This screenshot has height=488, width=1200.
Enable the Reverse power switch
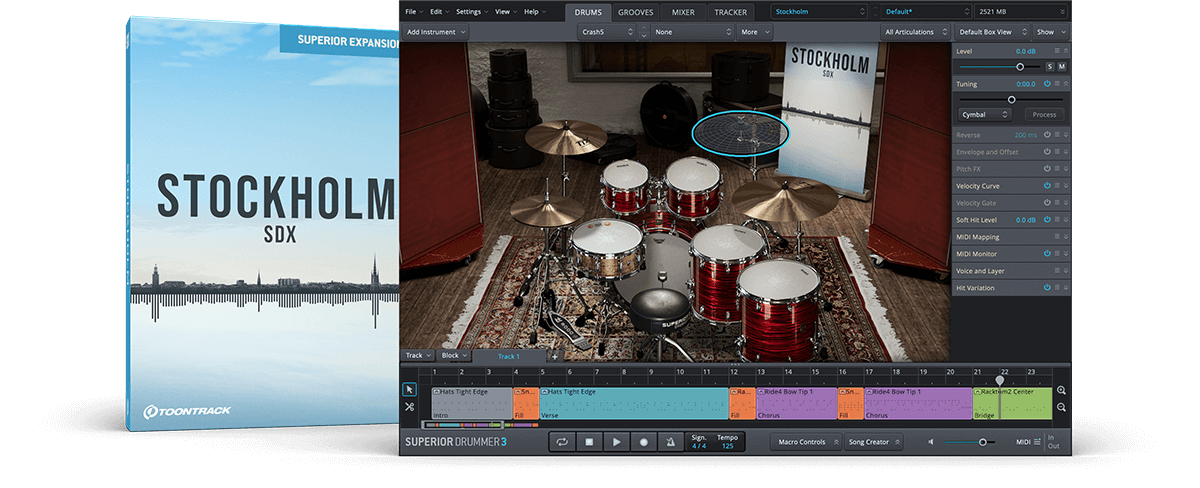[x=1047, y=135]
